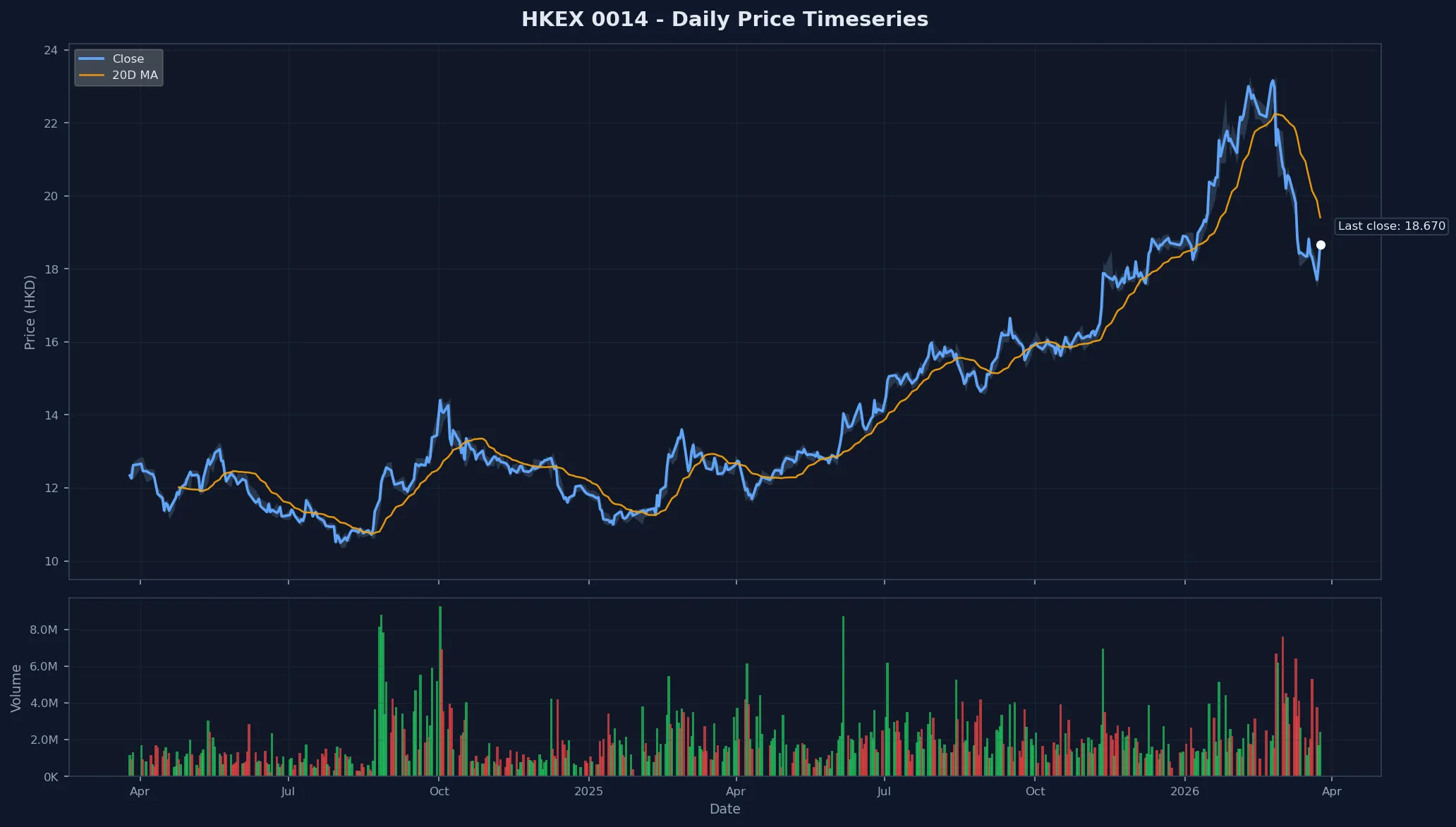Click the Date axis label

[x=724, y=809]
